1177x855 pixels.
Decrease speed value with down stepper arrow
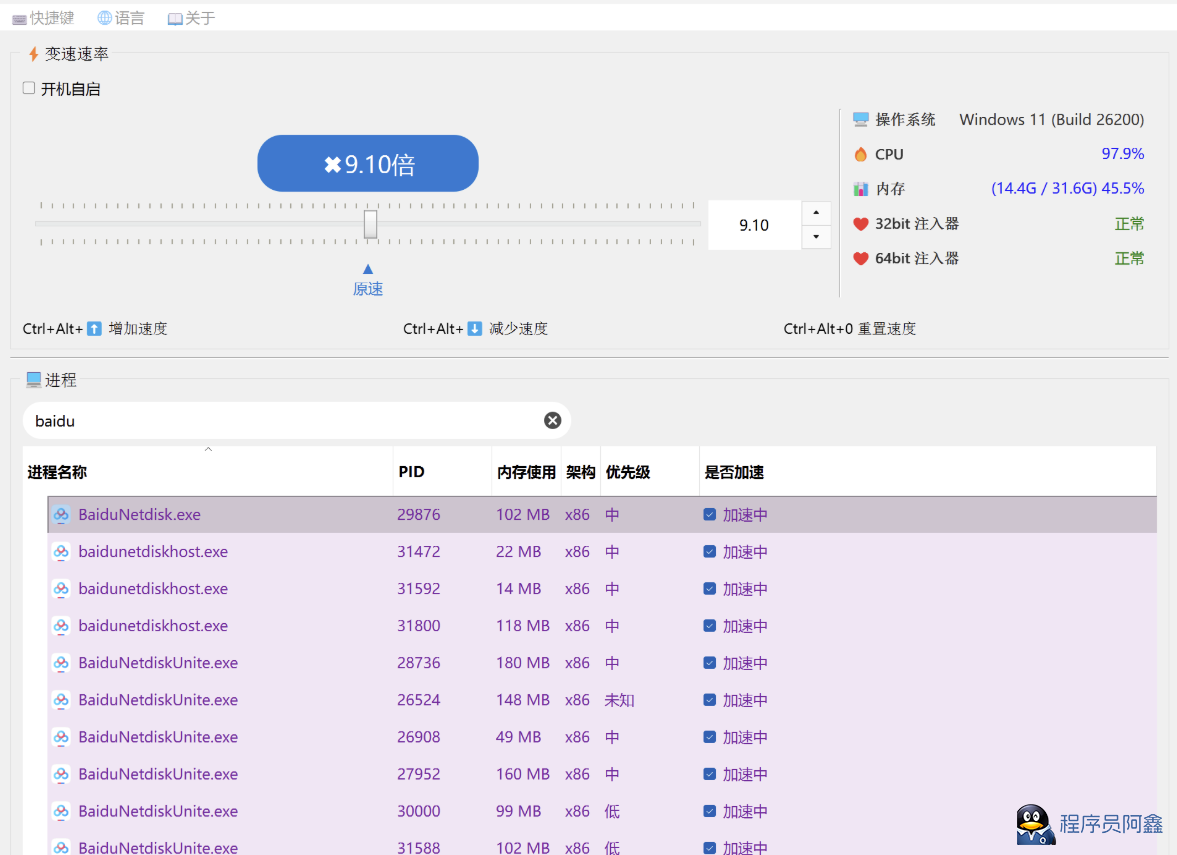pyautogui.click(x=817, y=237)
